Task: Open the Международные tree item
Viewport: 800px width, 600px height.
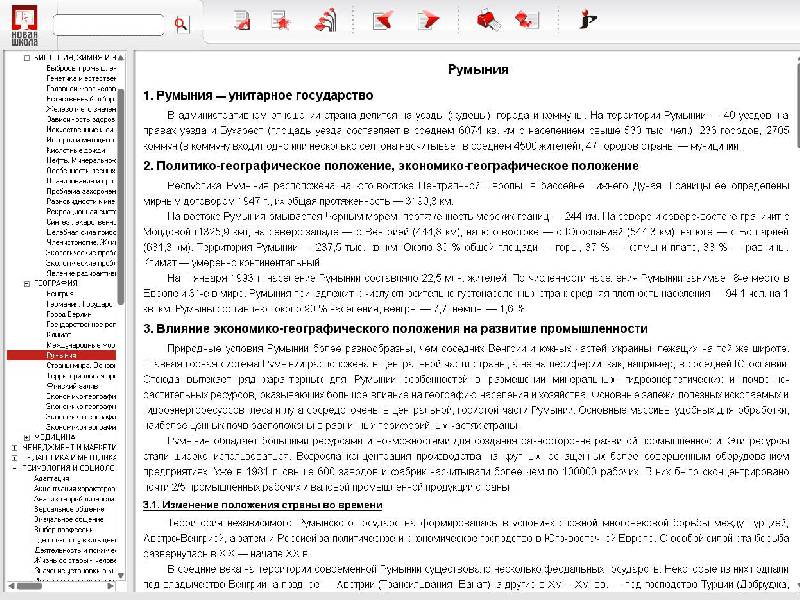Action: (x=81, y=345)
